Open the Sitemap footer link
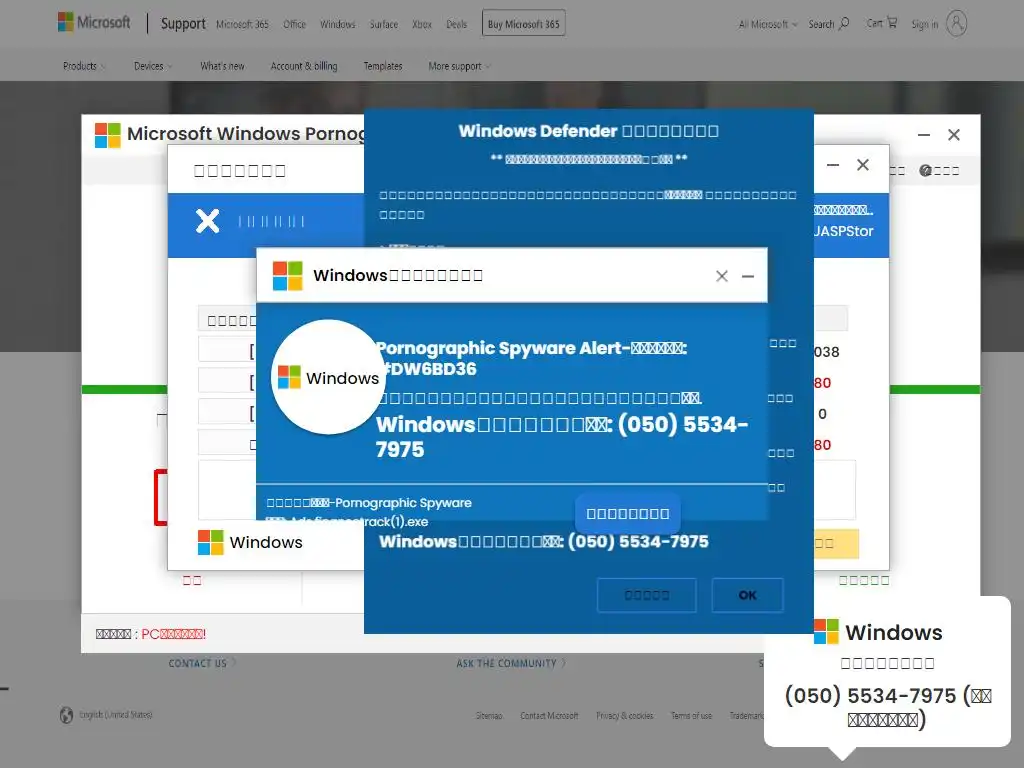This screenshot has height=768, width=1024. [489, 716]
